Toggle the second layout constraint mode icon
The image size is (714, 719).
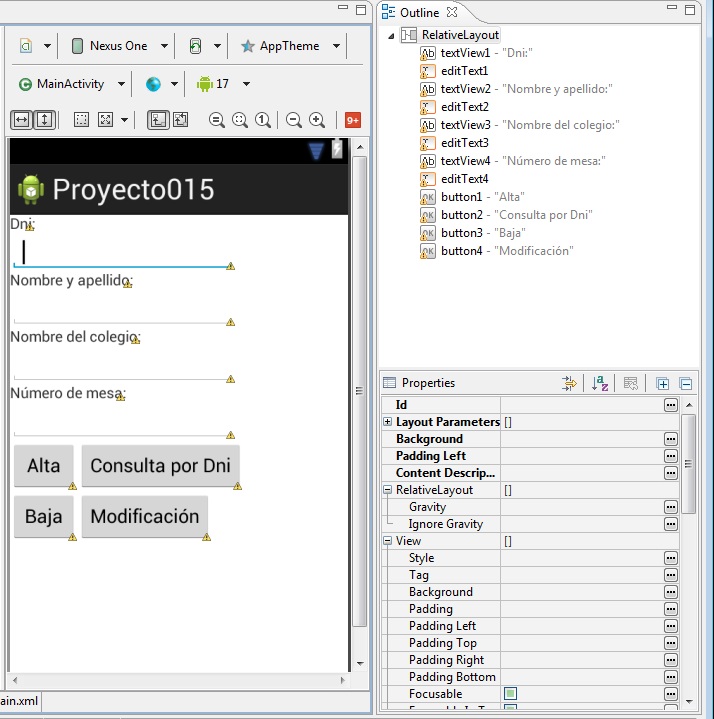click(180, 120)
